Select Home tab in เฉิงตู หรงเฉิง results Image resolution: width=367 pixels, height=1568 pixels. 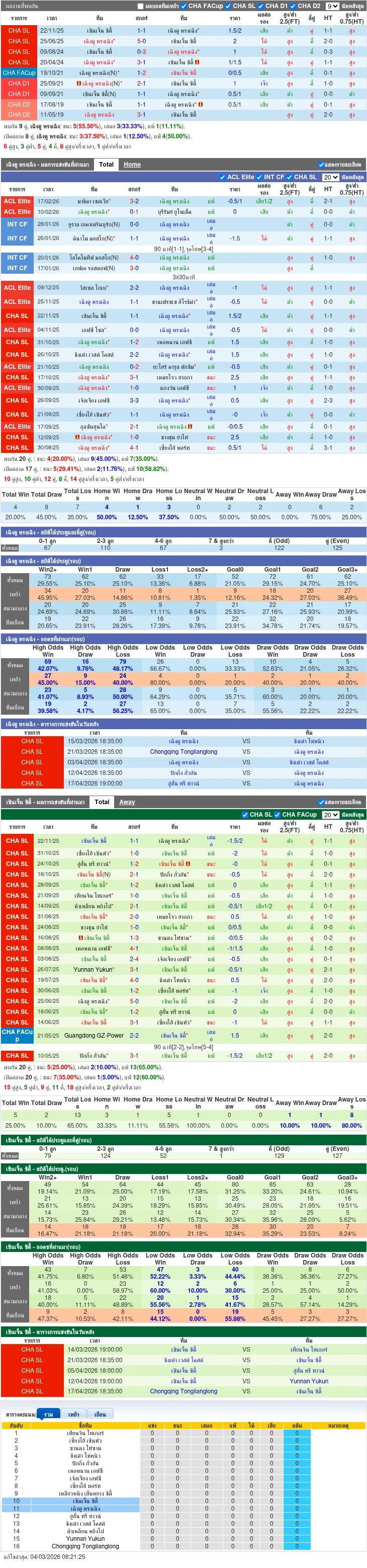pos(132,165)
